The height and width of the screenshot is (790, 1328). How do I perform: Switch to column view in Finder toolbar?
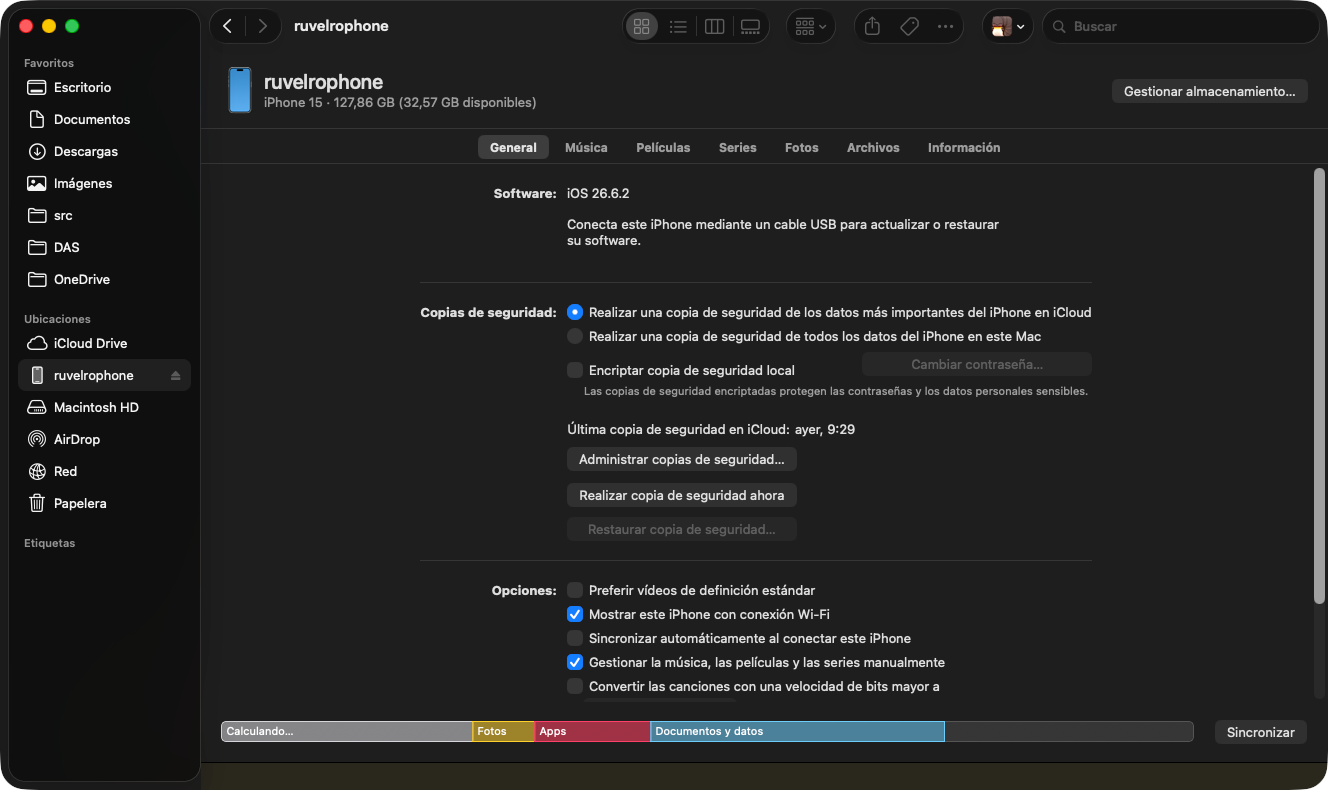point(714,27)
